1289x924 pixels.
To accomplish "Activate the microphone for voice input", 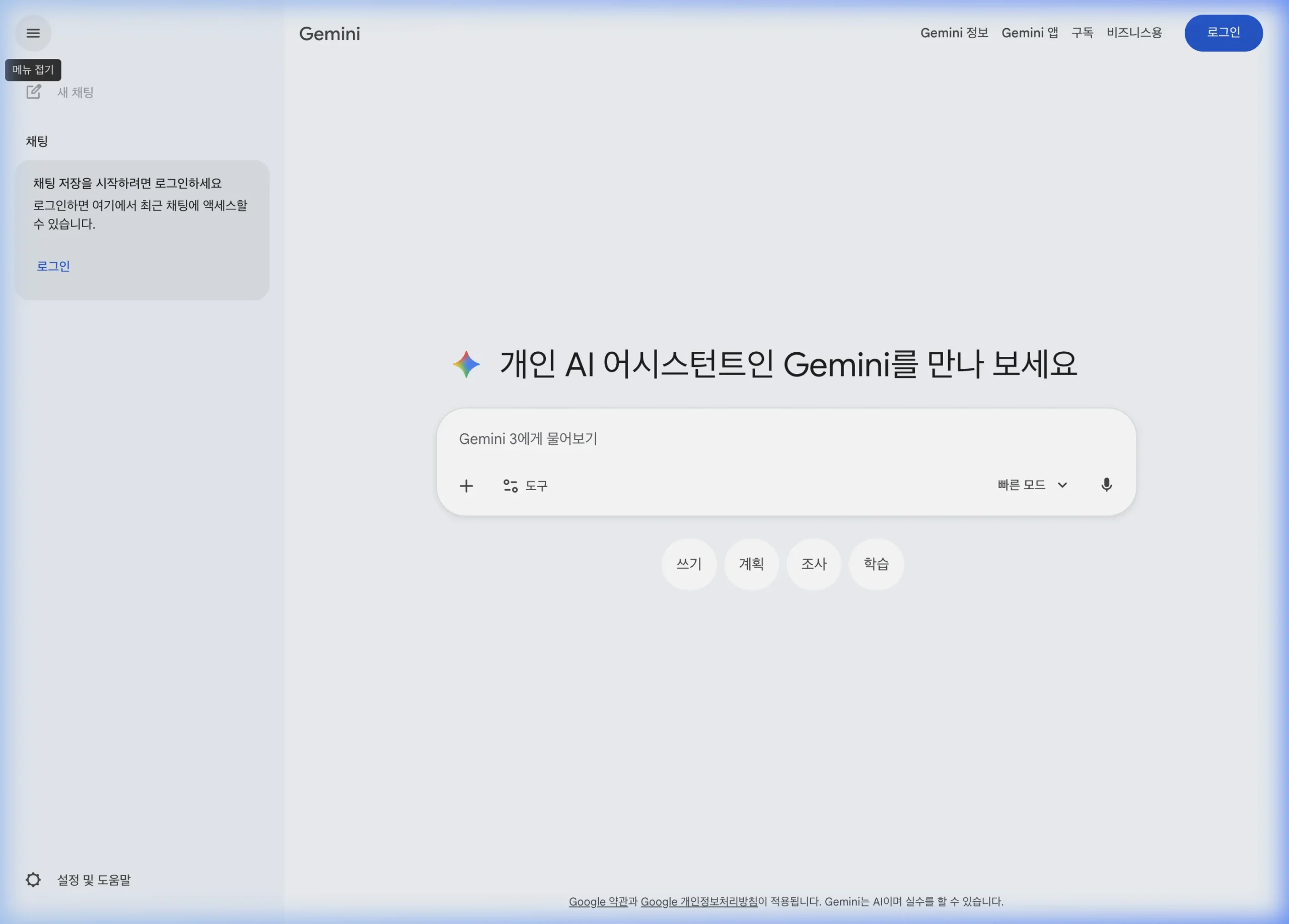I will click(x=1107, y=485).
